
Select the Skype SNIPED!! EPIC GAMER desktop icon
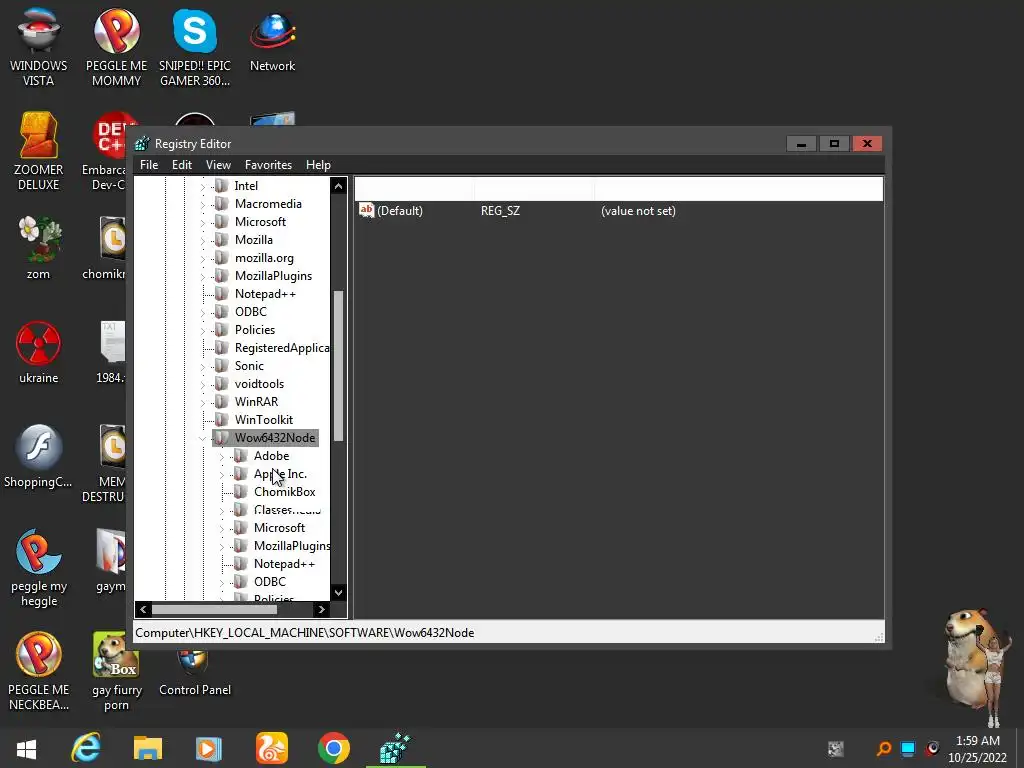195,47
